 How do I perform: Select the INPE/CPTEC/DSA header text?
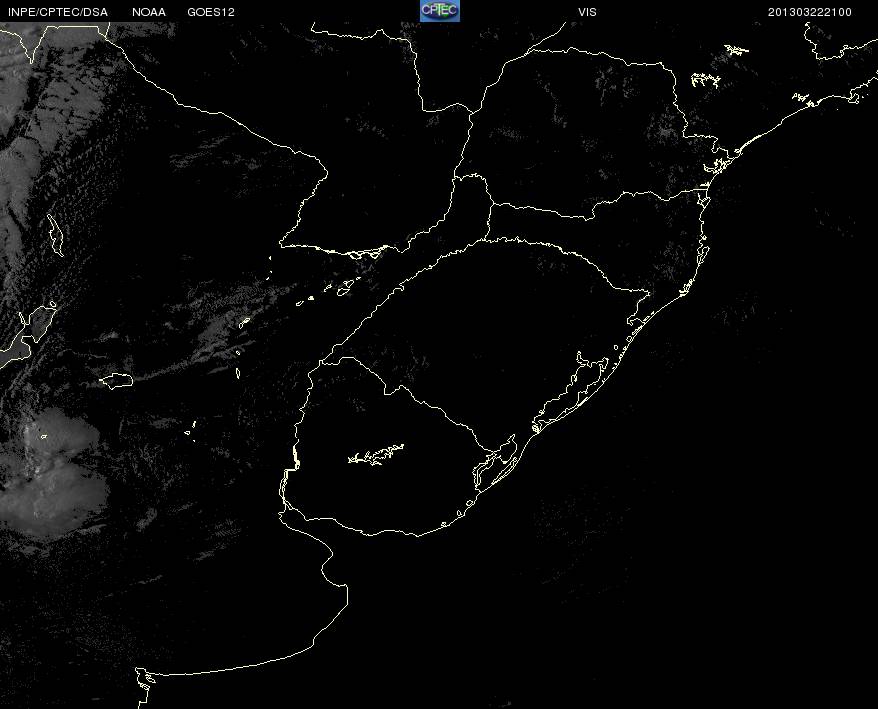click(x=58, y=12)
